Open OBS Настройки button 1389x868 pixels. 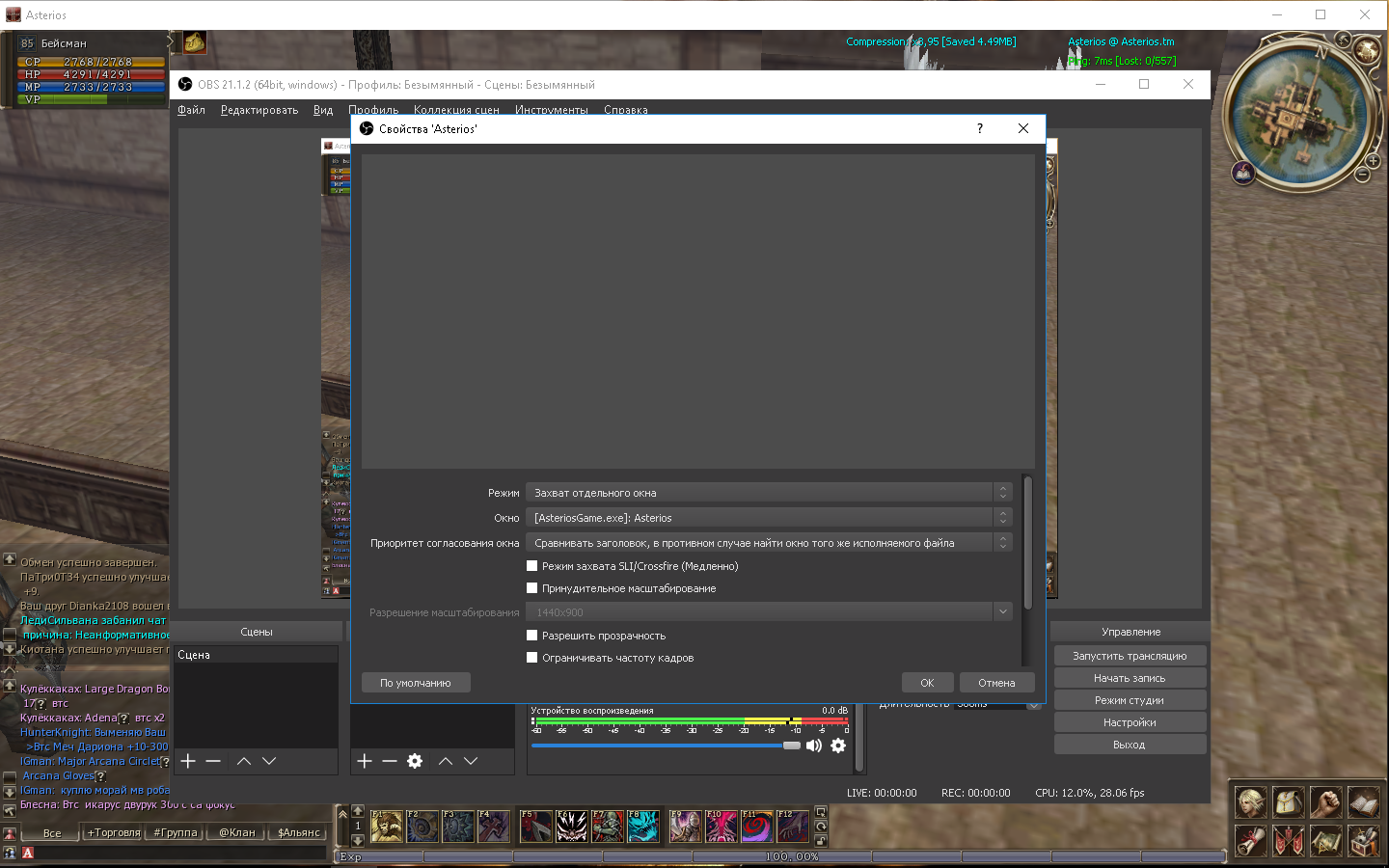click(1130, 722)
